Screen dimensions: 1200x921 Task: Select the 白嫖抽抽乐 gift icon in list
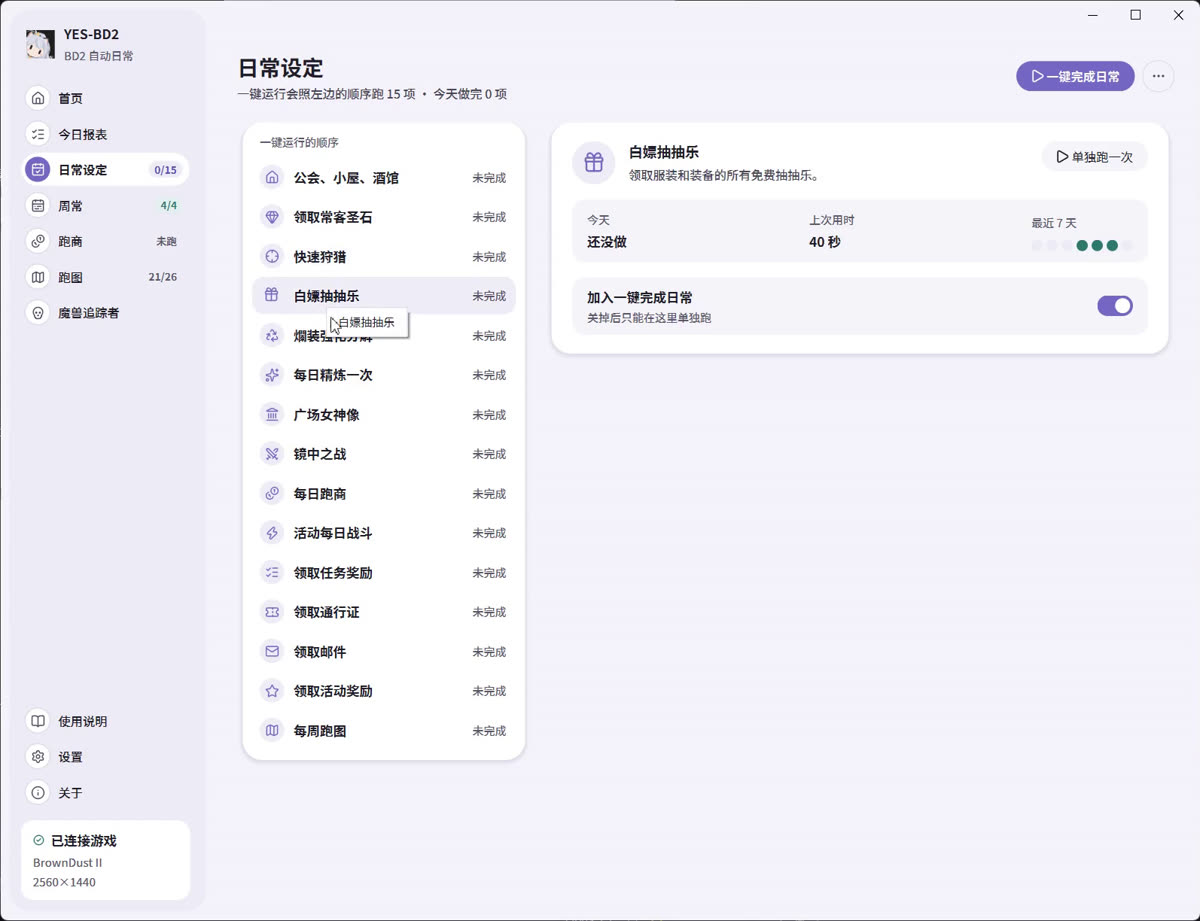271,296
